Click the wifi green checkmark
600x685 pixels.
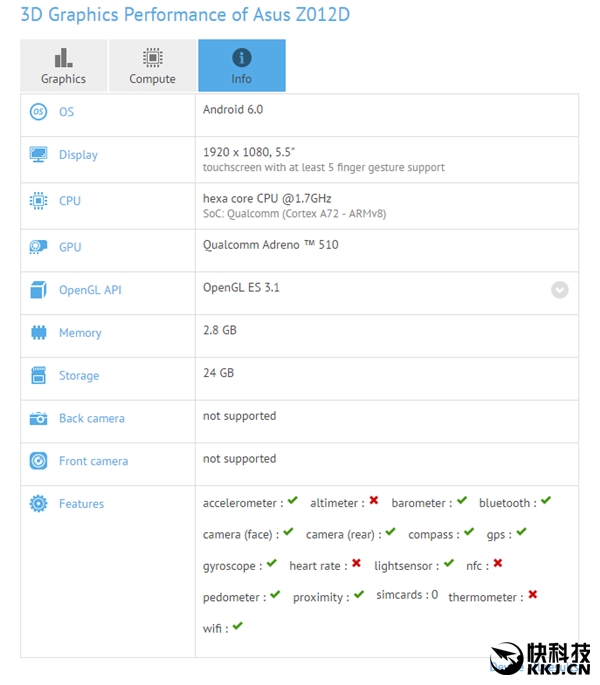[238, 627]
